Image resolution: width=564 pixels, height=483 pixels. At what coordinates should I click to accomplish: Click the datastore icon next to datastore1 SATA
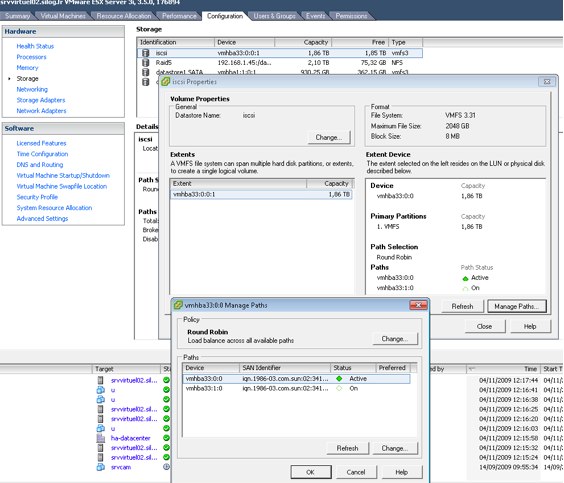(146, 72)
